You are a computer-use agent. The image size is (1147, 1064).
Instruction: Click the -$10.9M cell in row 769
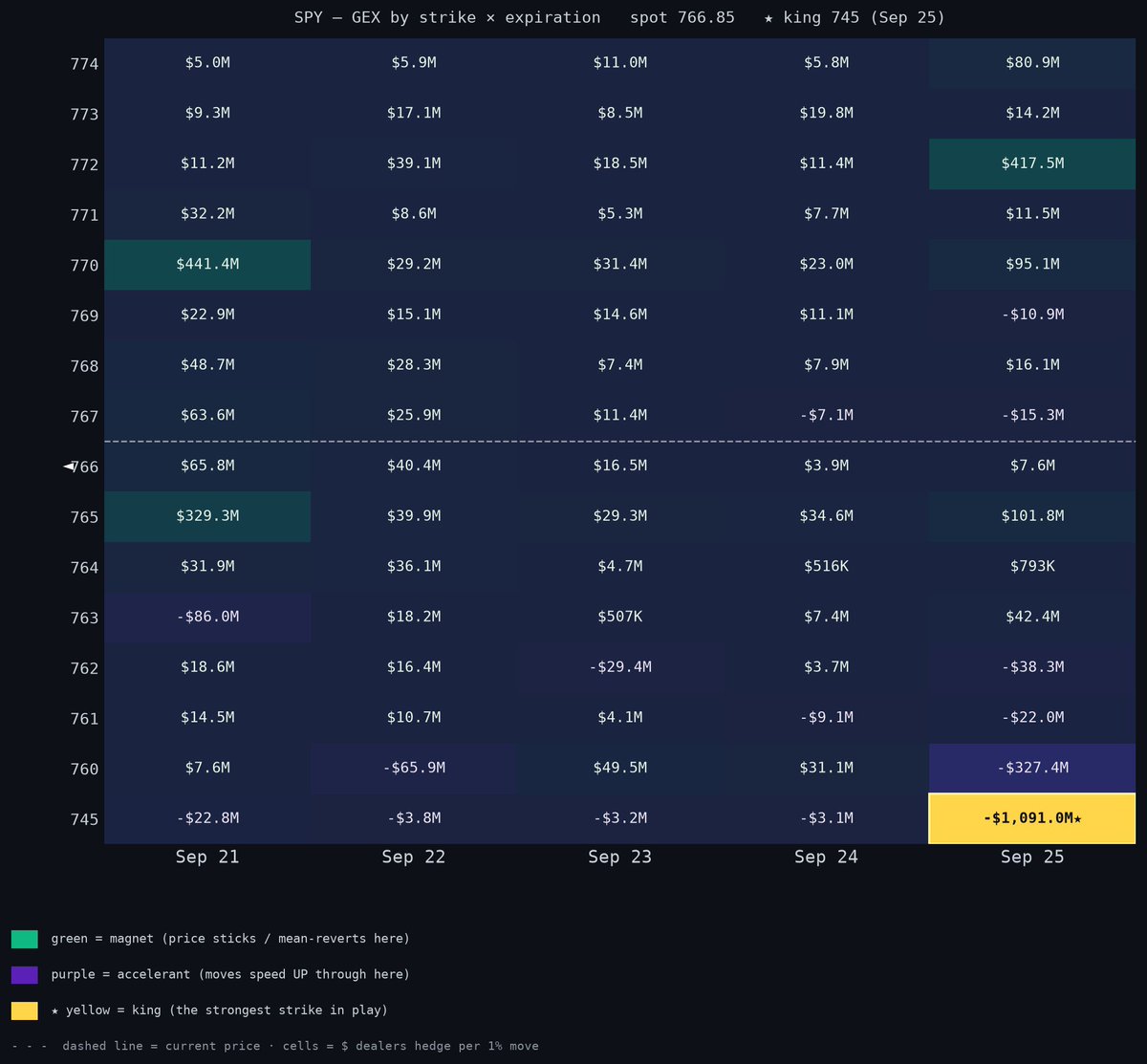(1032, 315)
